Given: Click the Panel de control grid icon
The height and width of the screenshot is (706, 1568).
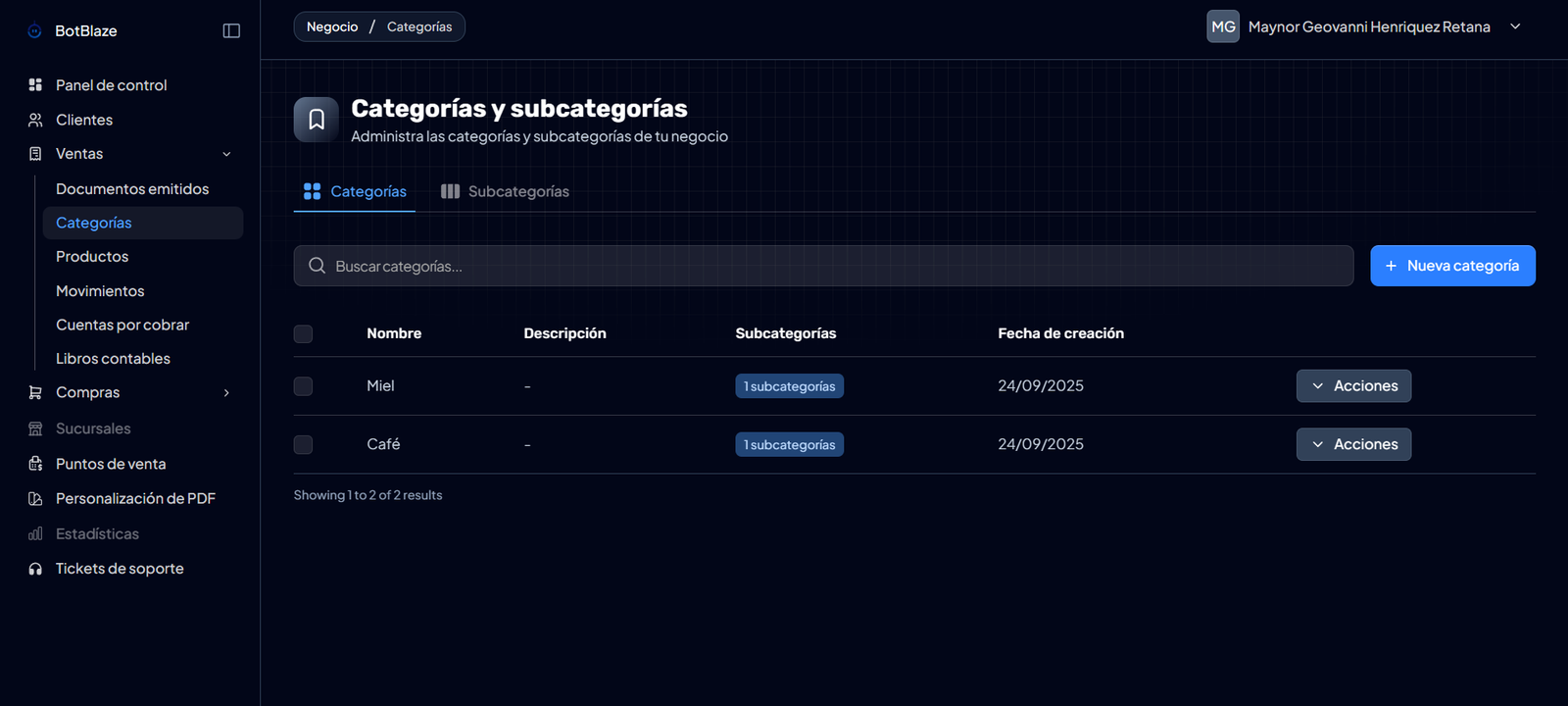Looking at the screenshot, I should coord(35,85).
